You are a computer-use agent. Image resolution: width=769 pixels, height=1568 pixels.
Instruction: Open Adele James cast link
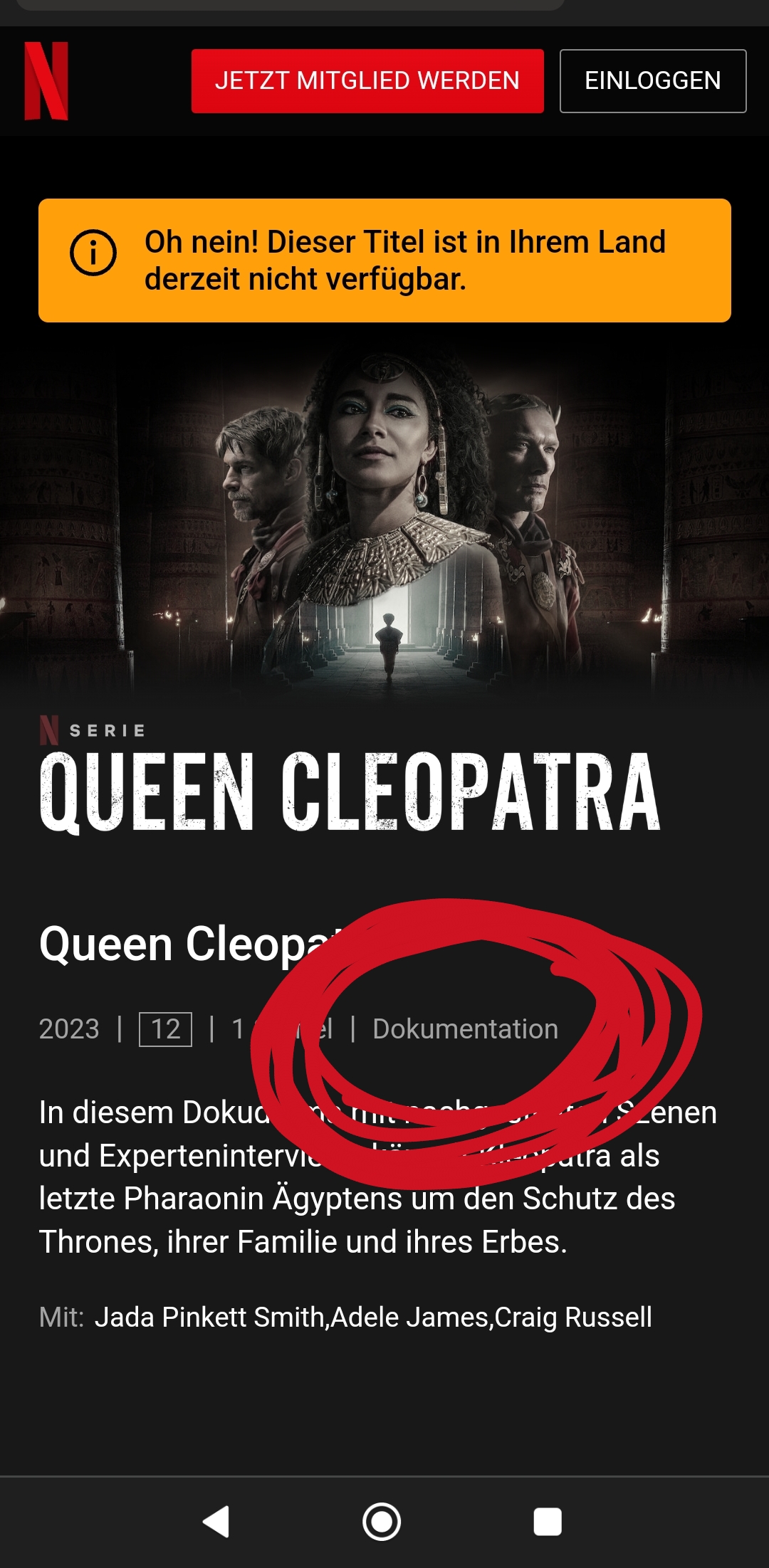tap(409, 1317)
